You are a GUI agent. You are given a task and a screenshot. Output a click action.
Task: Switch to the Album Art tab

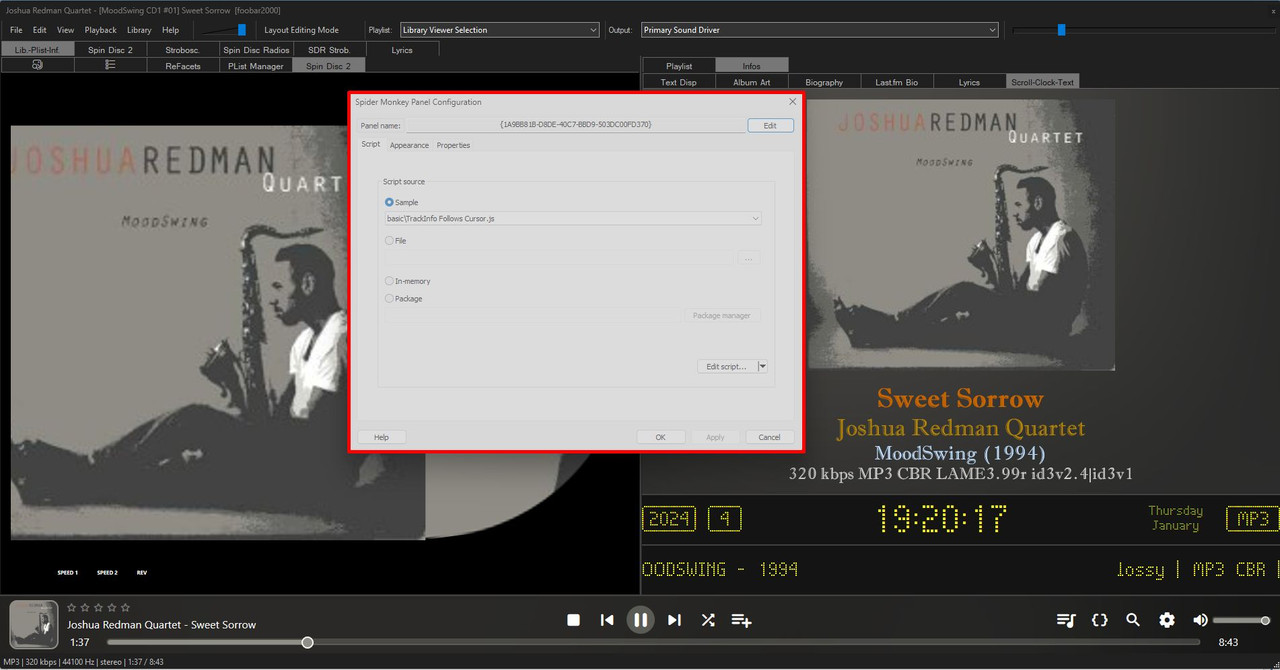point(751,82)
